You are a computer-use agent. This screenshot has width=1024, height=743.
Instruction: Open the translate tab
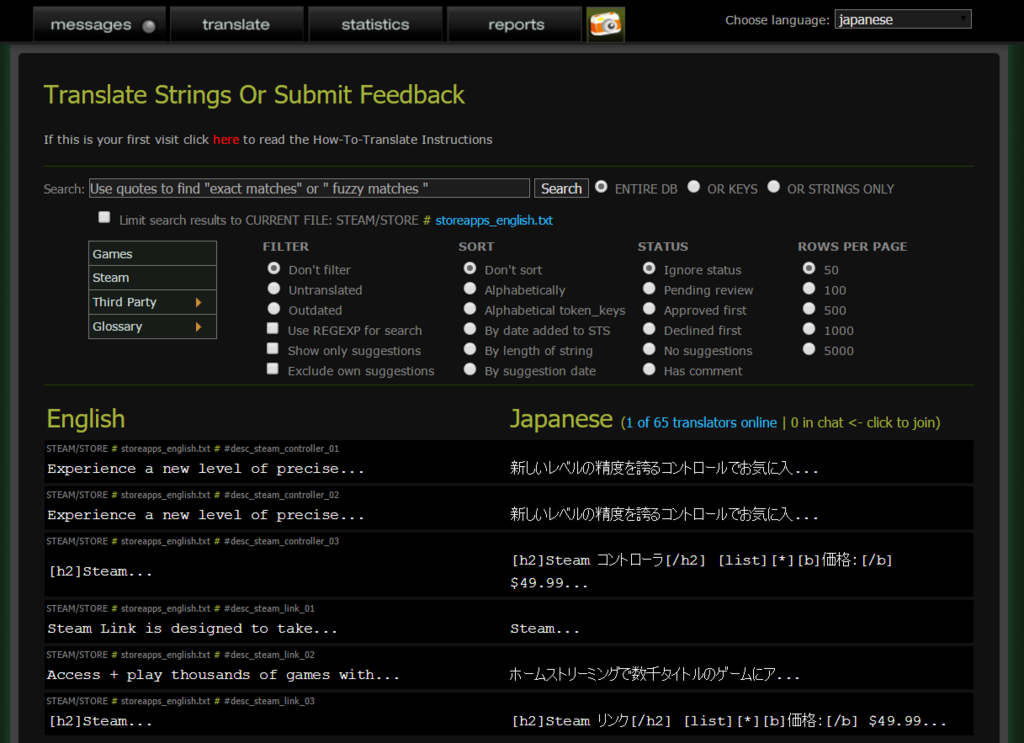236,25
